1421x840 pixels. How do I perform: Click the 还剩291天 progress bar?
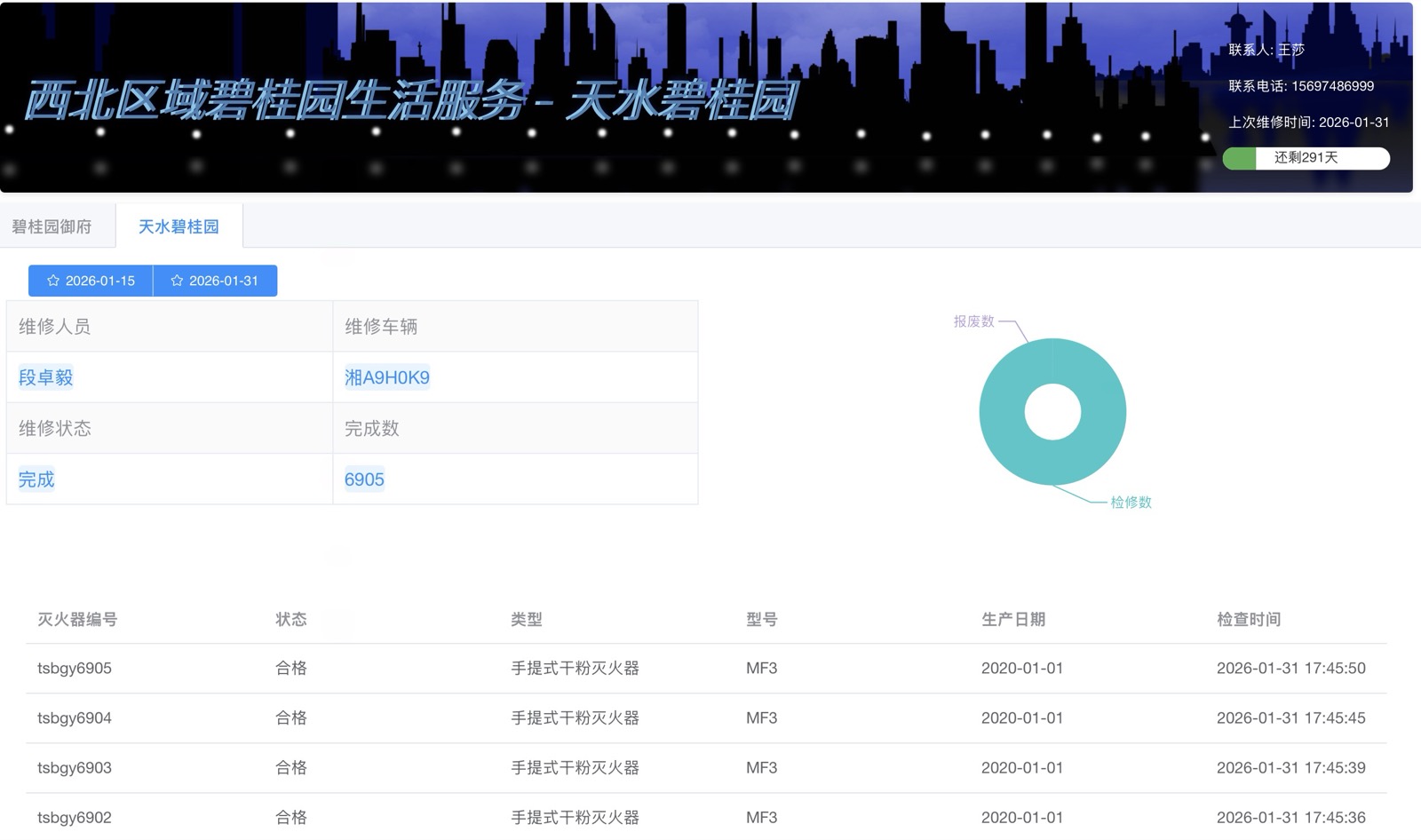[x=1306, y=158]
